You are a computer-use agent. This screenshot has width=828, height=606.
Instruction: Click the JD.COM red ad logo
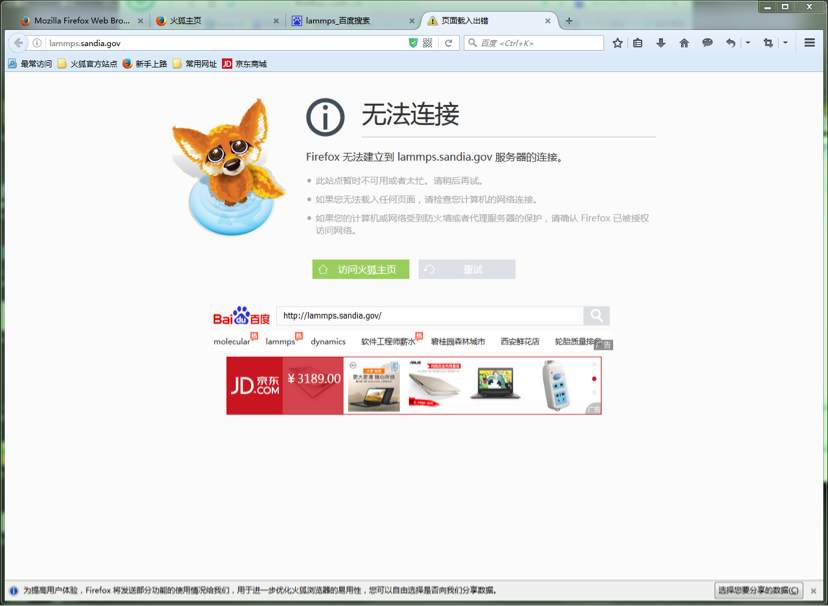tap(255, 385)
